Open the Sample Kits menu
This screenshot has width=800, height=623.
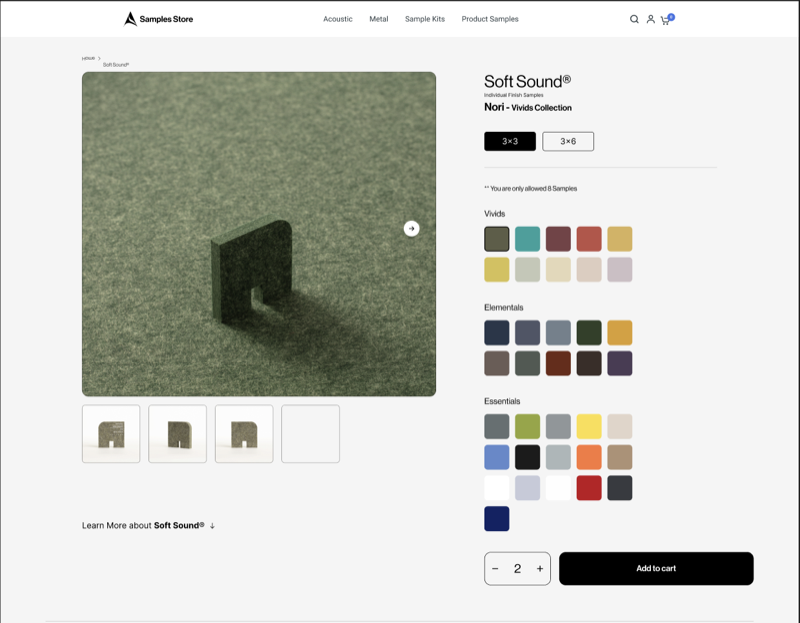pos(425,19)
